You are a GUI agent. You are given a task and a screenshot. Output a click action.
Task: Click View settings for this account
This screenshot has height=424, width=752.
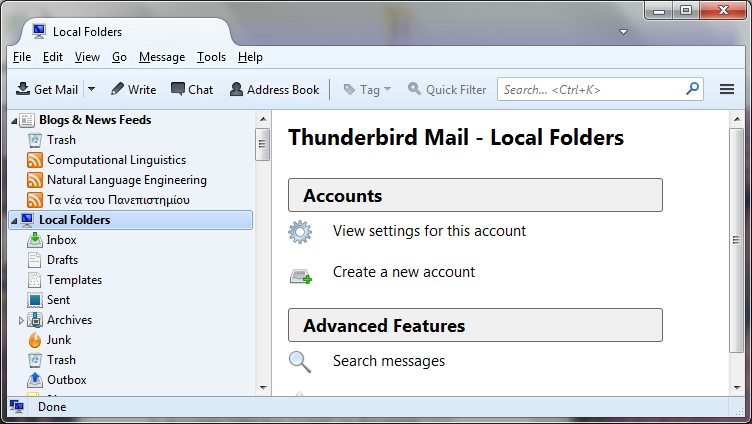429,231
